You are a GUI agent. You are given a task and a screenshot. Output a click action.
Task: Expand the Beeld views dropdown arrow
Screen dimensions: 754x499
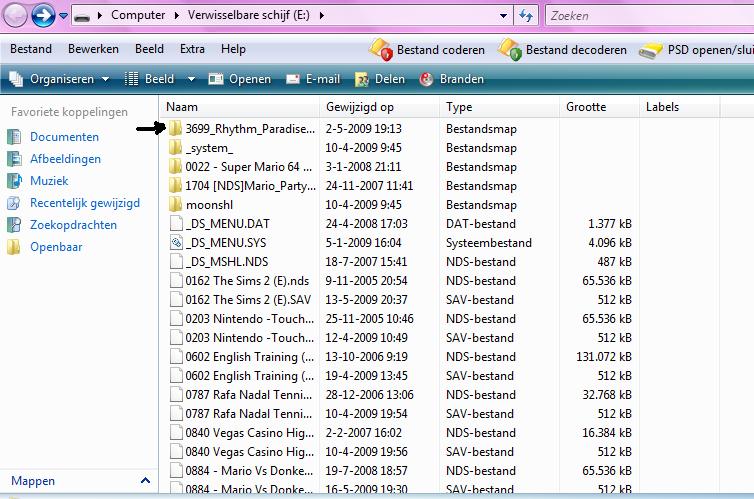[x=191, y=79]
